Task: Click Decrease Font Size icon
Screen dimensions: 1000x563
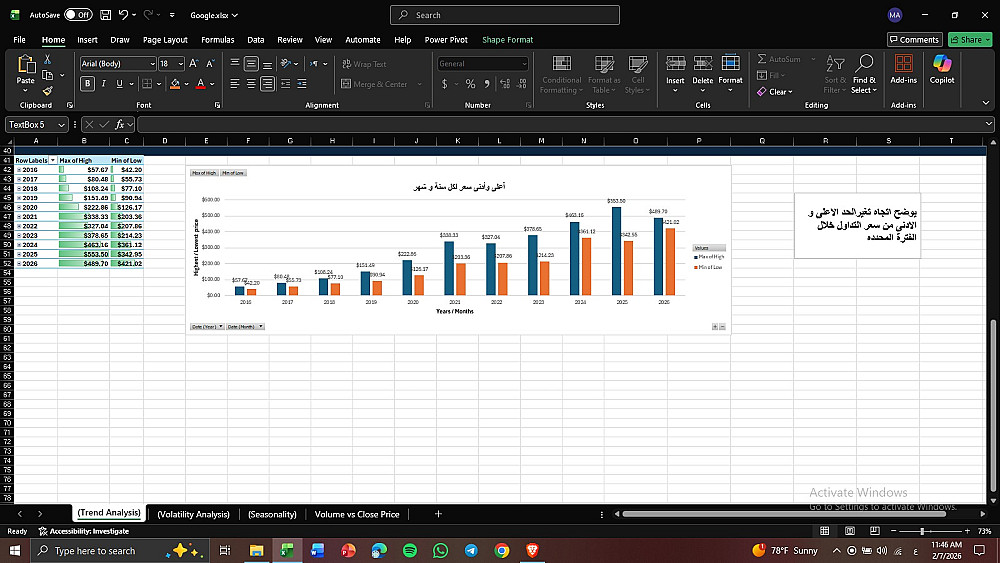Action: pos(210,64)
